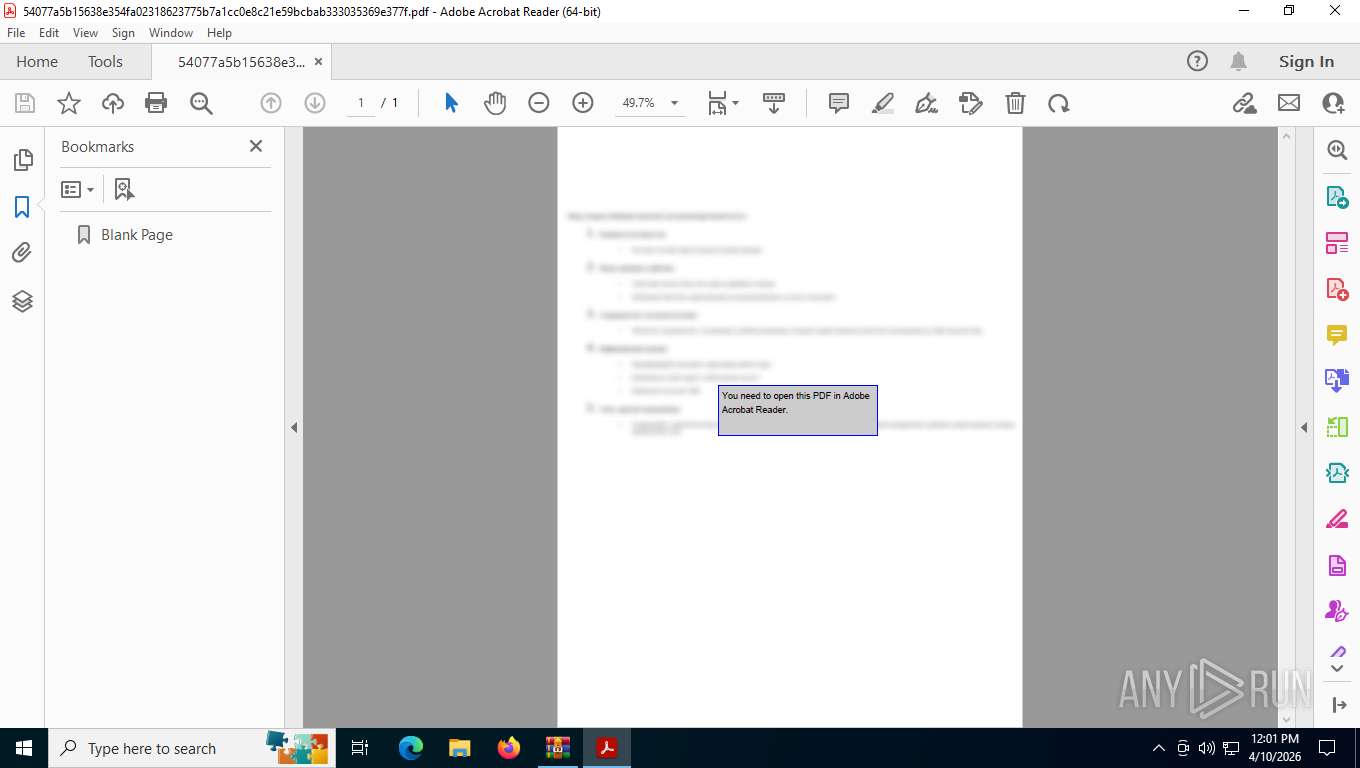This screenshot has height=768, width=1360.
Task: Save the file to disk icon
Action: tap(25, 103)
